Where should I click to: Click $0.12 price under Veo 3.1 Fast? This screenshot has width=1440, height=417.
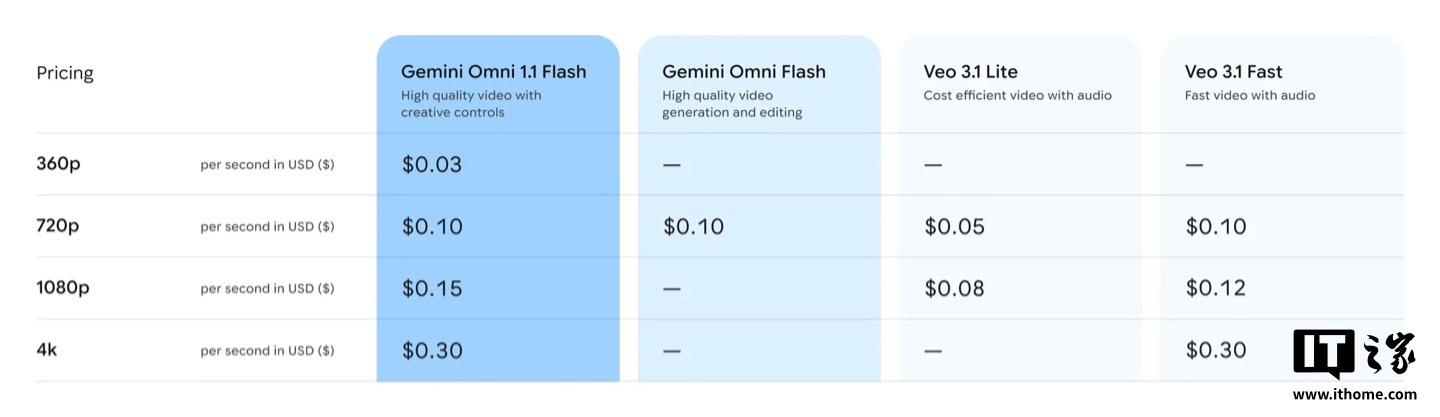1216,289
